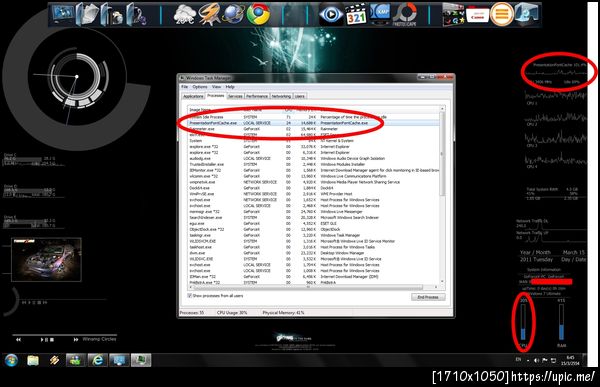
Task: Launch Winamp from the top dock
Action: [x=209, y=15]
